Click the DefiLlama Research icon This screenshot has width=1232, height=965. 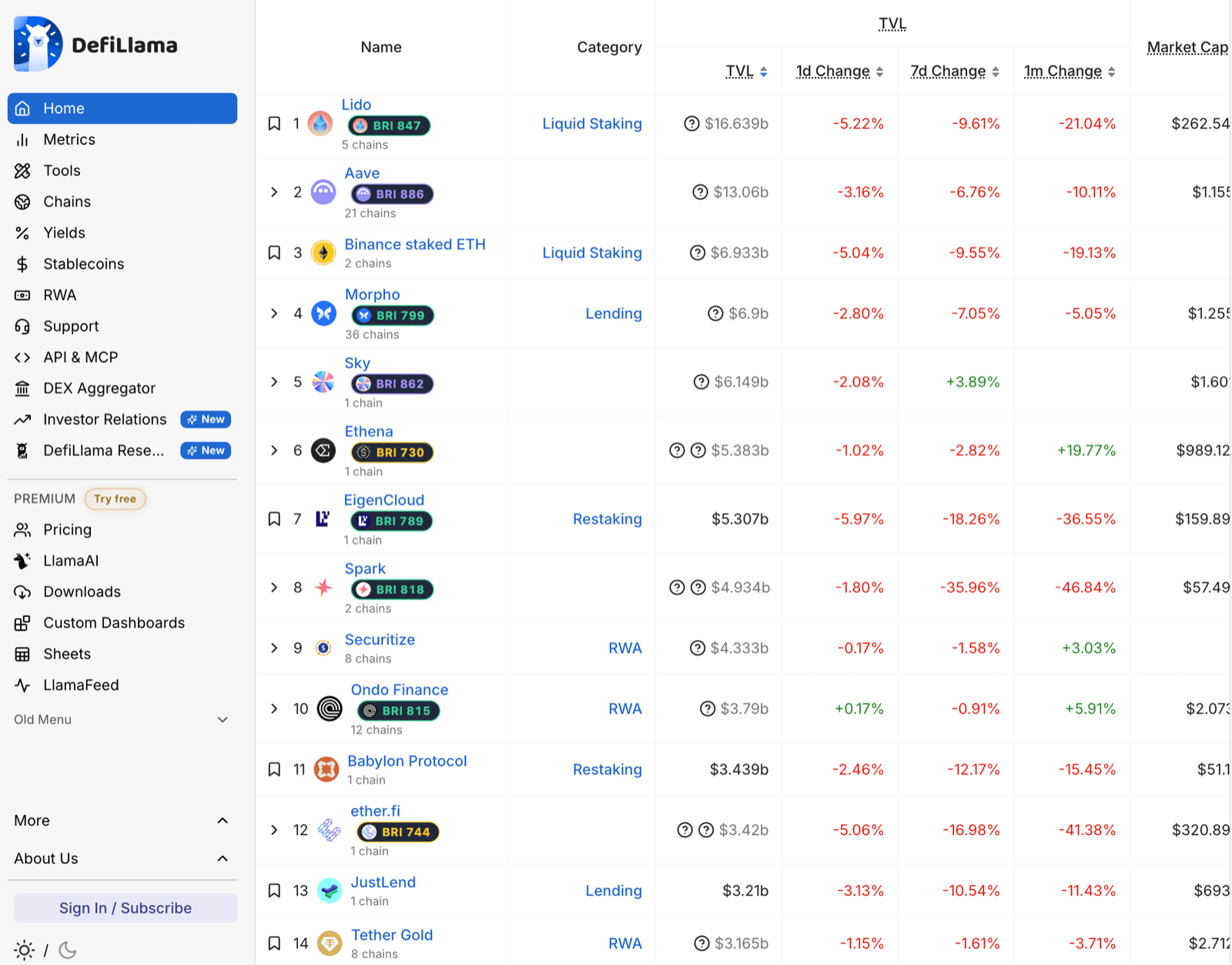click(22, 451)
